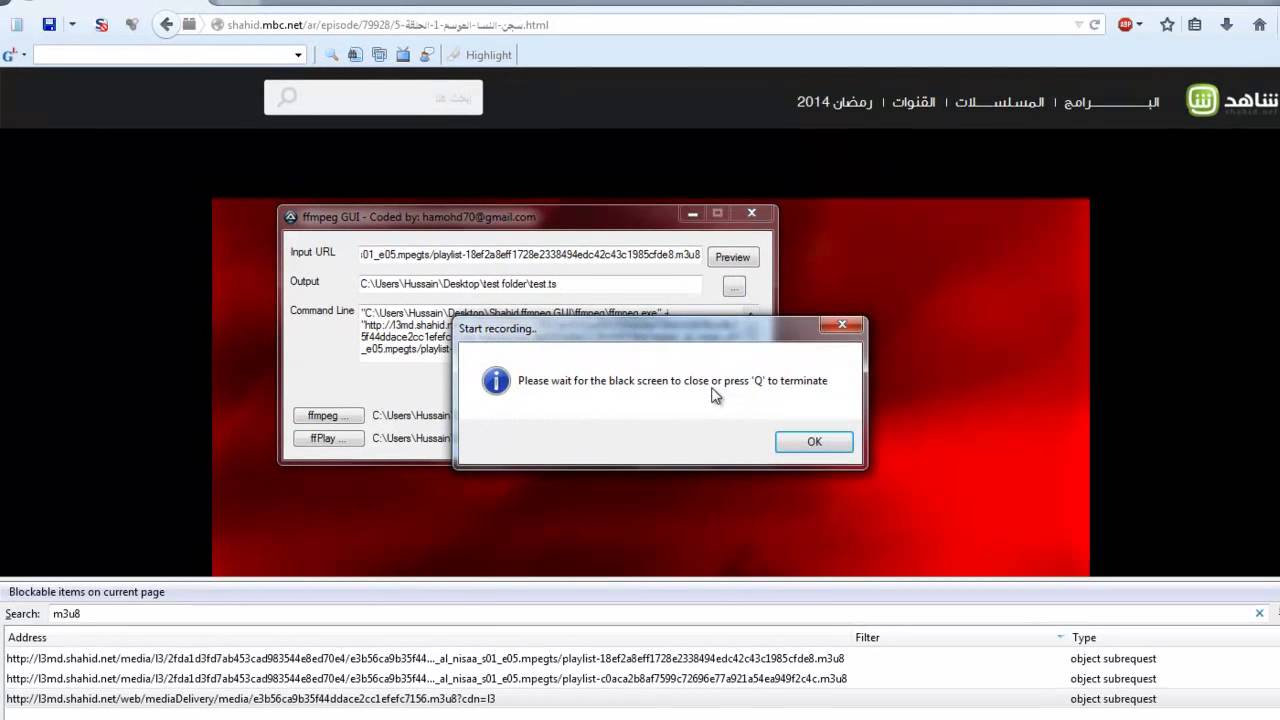1280x720 pixels.
Task: Click the magnifier search icon in Google toolbar
Action: tap(331, 55)
